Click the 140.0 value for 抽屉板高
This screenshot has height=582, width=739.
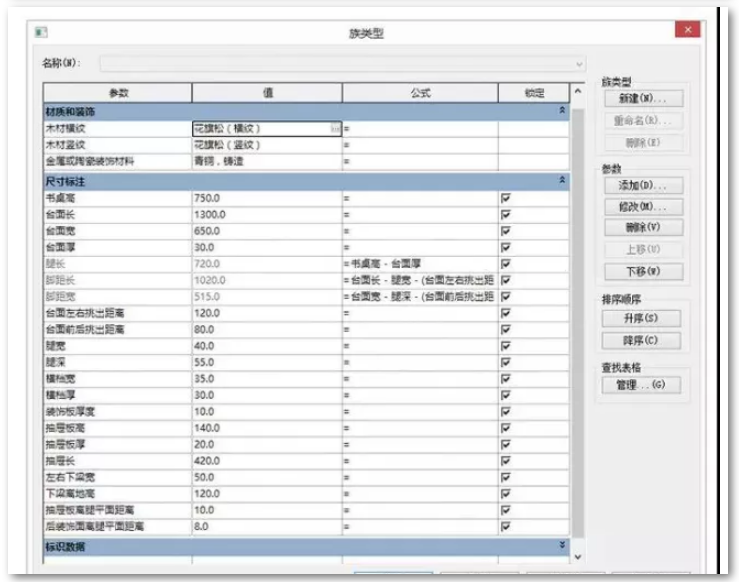[207, 428]
